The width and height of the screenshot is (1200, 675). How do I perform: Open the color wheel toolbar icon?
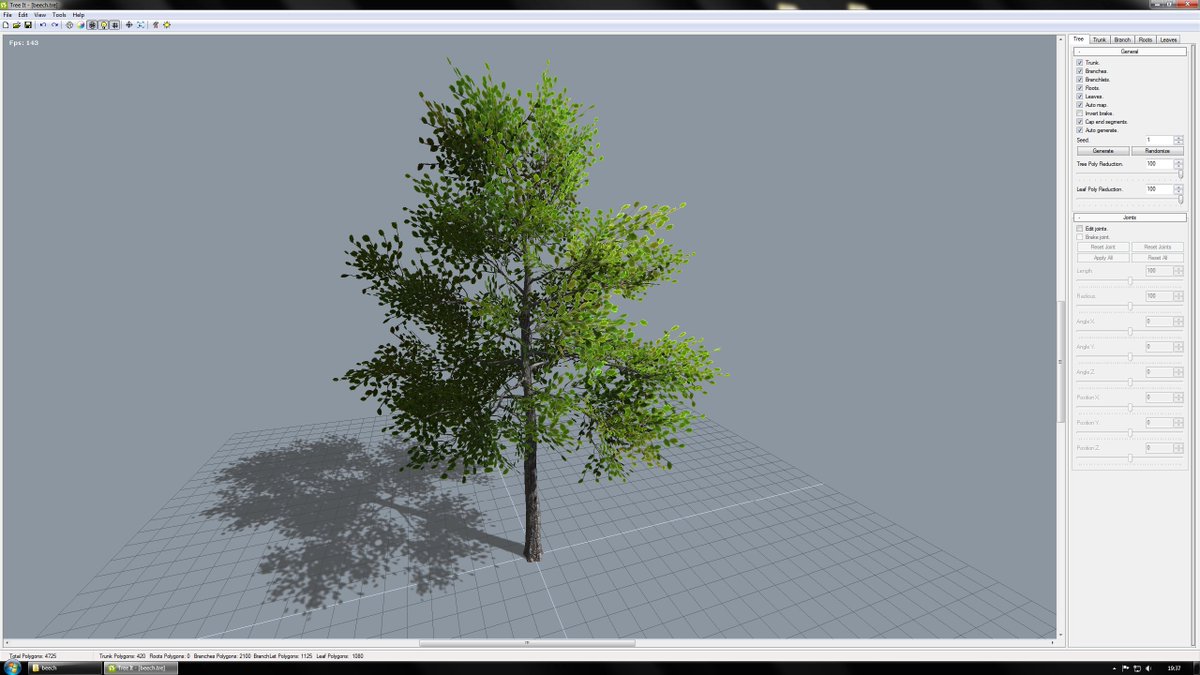(x=80, y=25)
